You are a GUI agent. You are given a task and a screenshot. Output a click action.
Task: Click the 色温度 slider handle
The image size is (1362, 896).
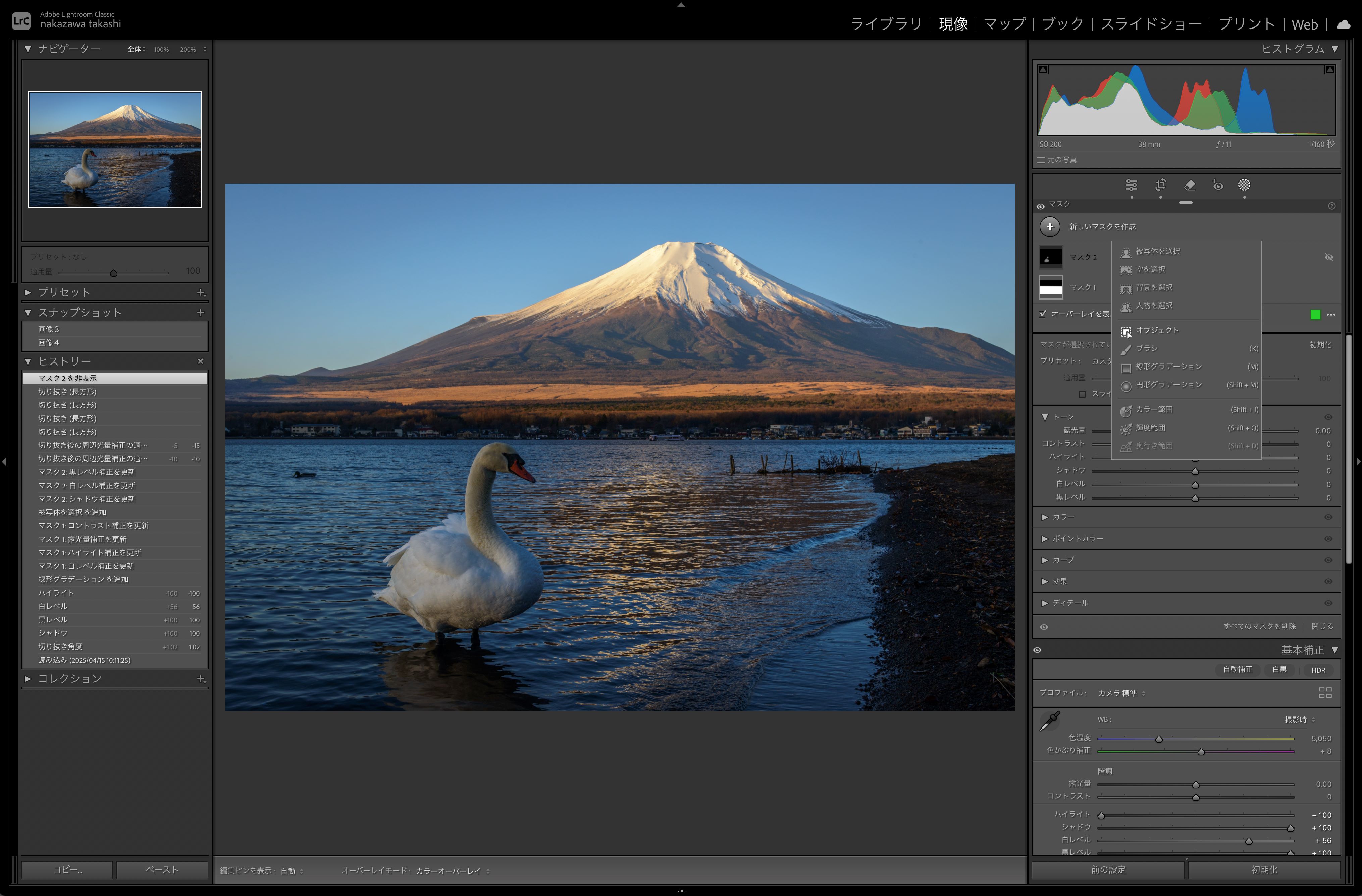(1159, 739)
